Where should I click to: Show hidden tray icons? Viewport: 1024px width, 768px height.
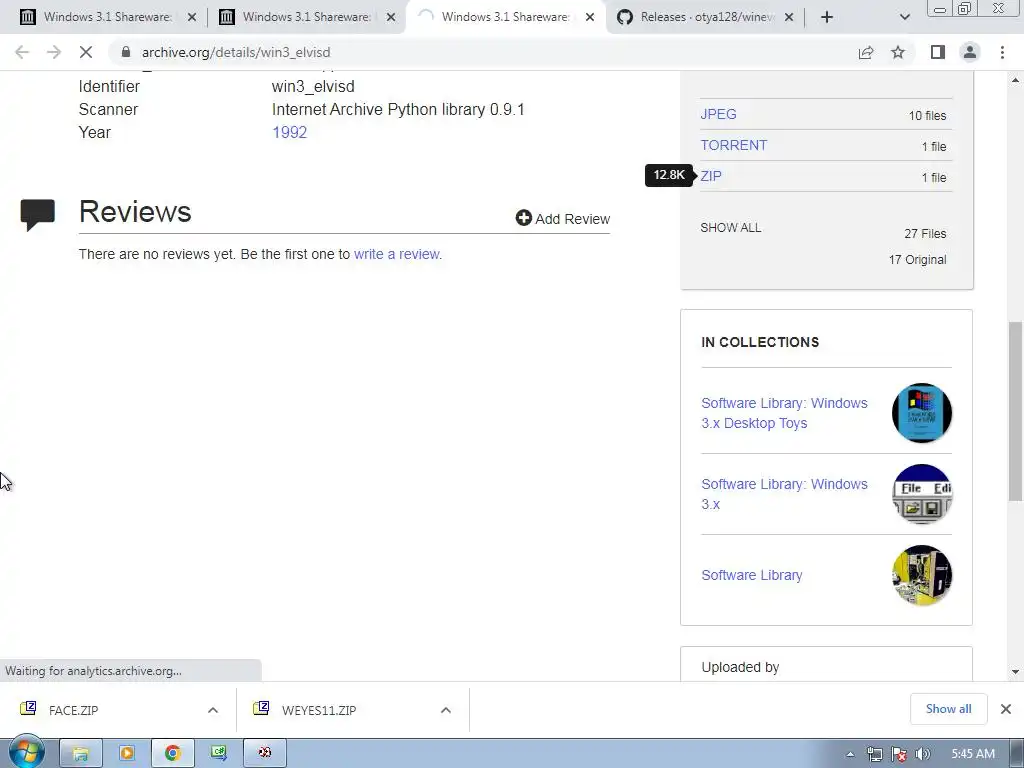coord(850,754)
